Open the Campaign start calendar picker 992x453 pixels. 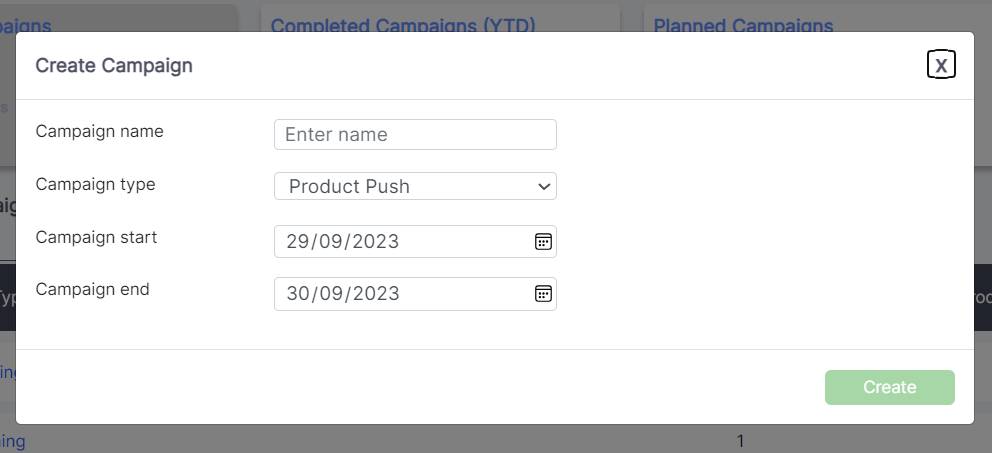(543, 241)
